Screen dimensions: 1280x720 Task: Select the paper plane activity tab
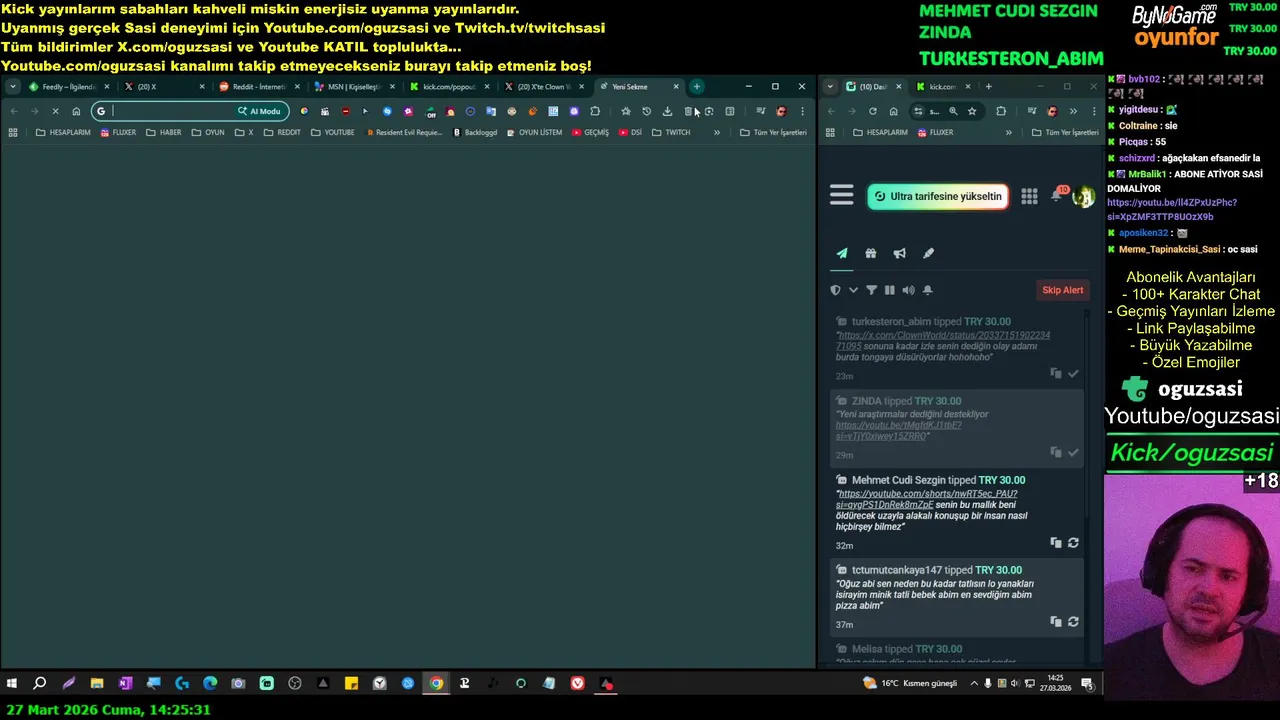(x=842, y=253)
